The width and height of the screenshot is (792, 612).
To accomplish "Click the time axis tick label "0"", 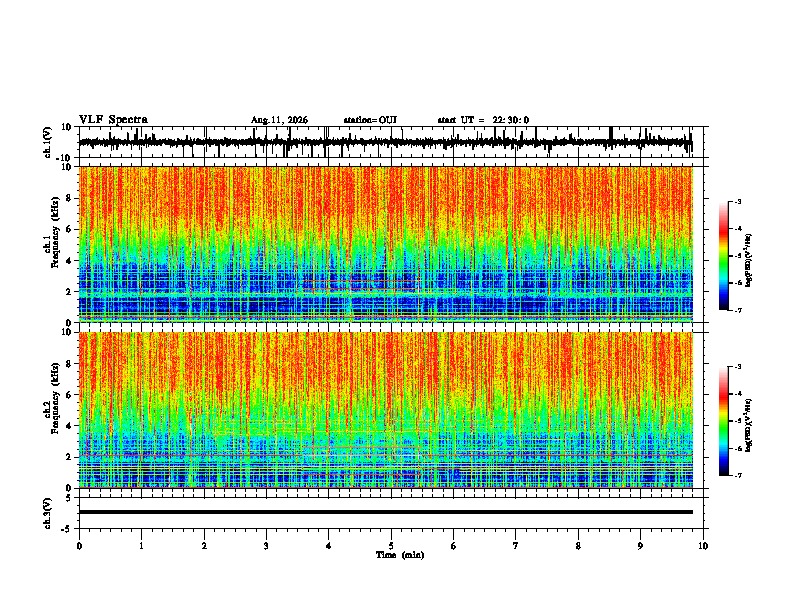I will (x=79, y=546).
